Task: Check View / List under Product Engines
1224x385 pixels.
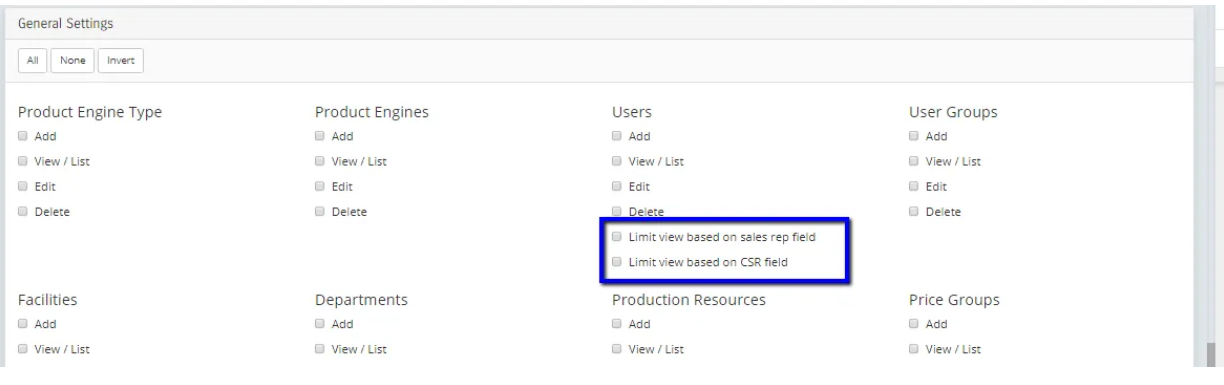Action: pos(320,161)
